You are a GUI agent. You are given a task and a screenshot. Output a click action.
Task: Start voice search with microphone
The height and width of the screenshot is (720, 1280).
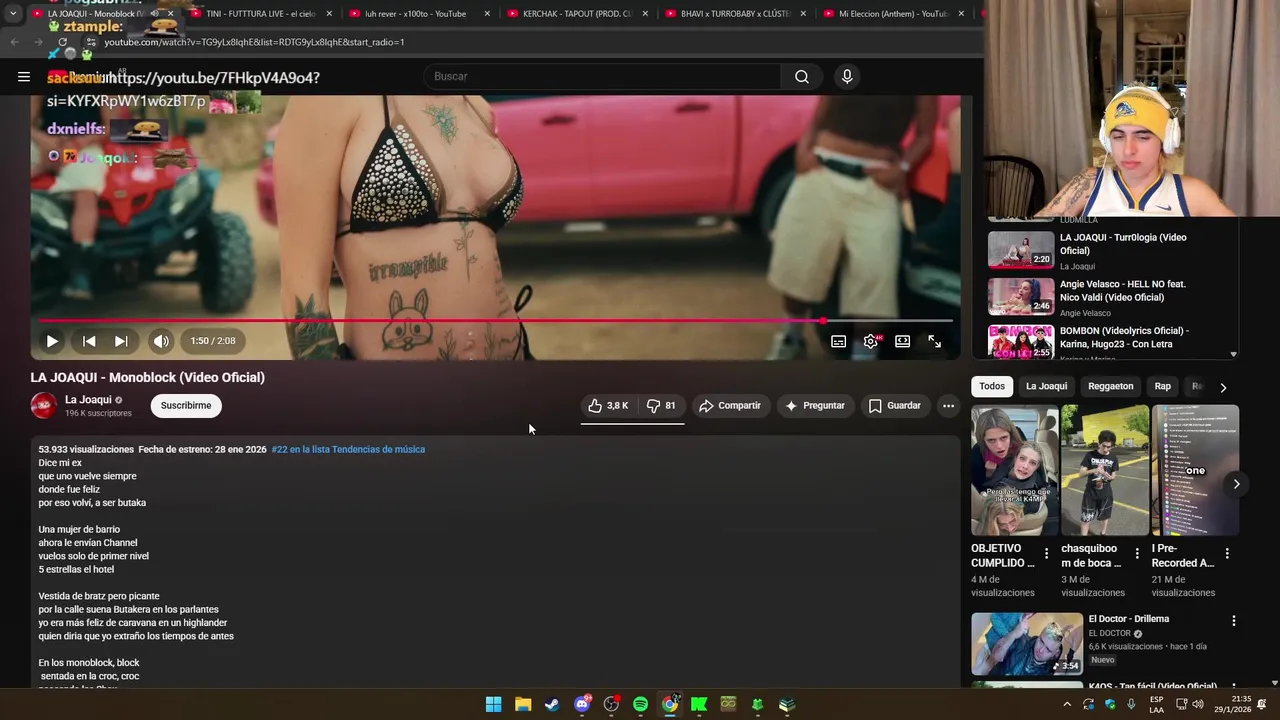(x=847, y=76)
